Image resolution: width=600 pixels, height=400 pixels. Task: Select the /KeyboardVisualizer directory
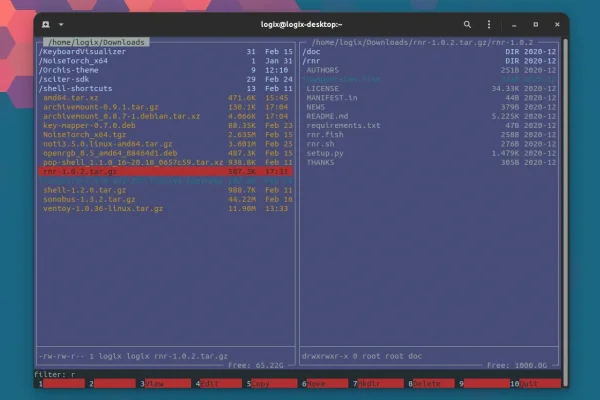[x=165, y=51]
